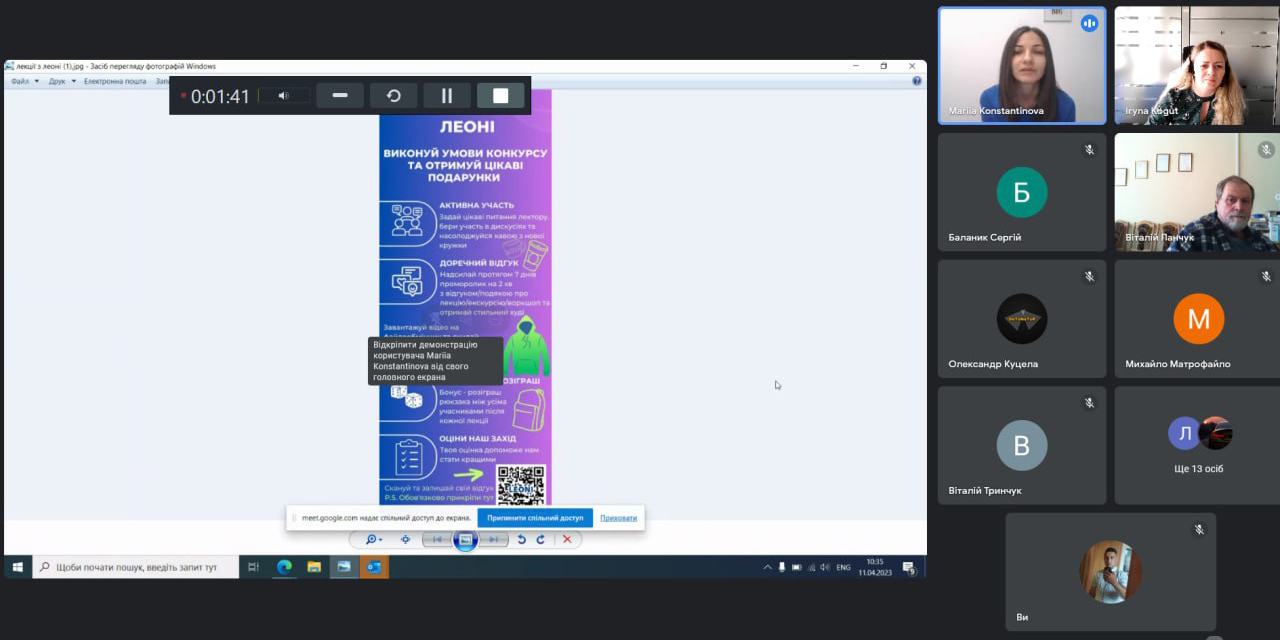Rotate the photo counterclockwise
Image resolution: width=1280 pixels, height=640 pixels.
point(521,539)
